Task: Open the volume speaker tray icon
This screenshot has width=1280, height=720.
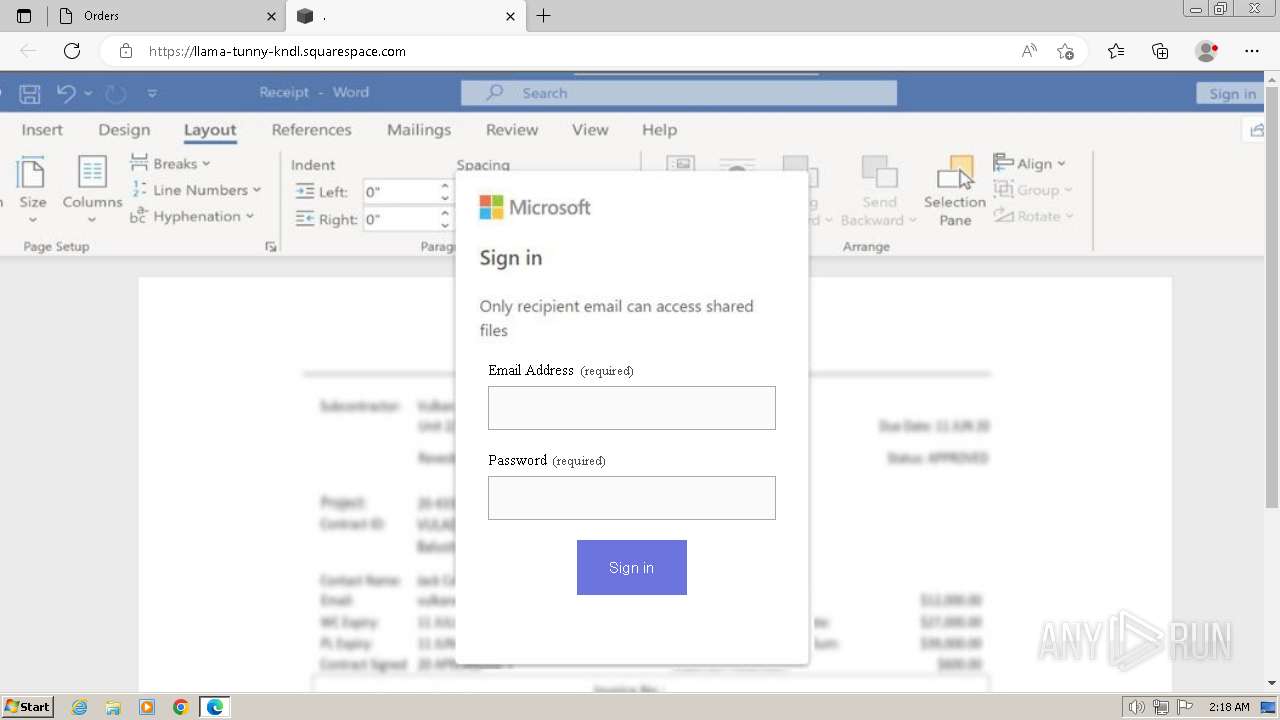Action: [1137, 707]
